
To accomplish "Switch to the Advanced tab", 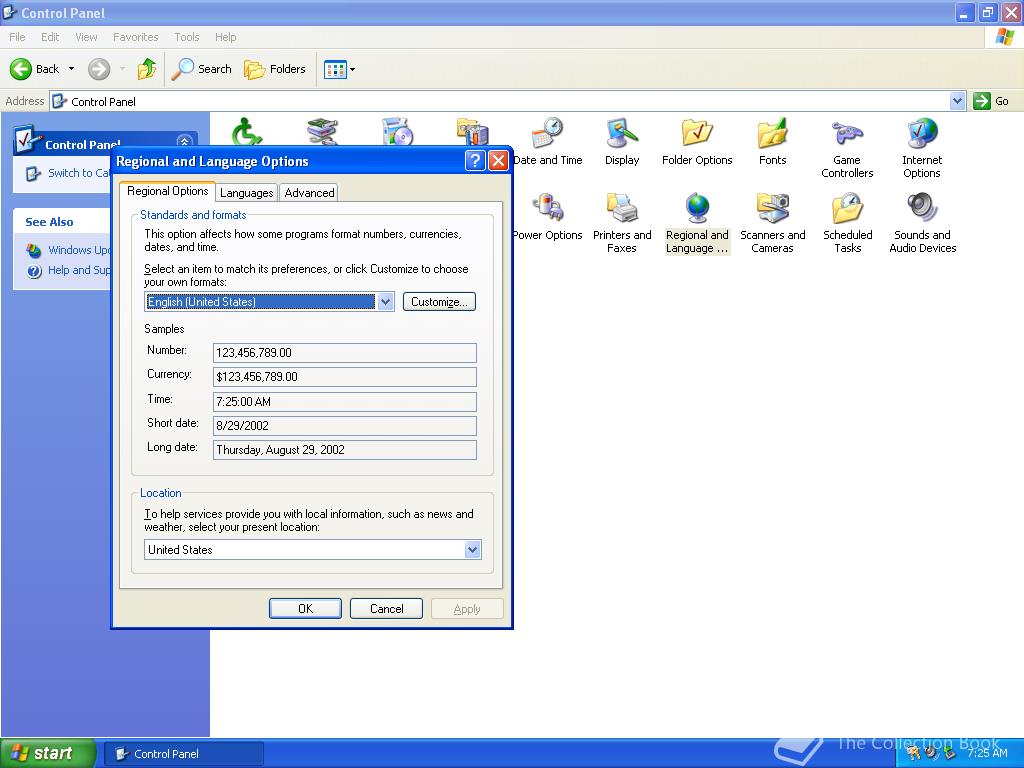I will tap(309, 192).
